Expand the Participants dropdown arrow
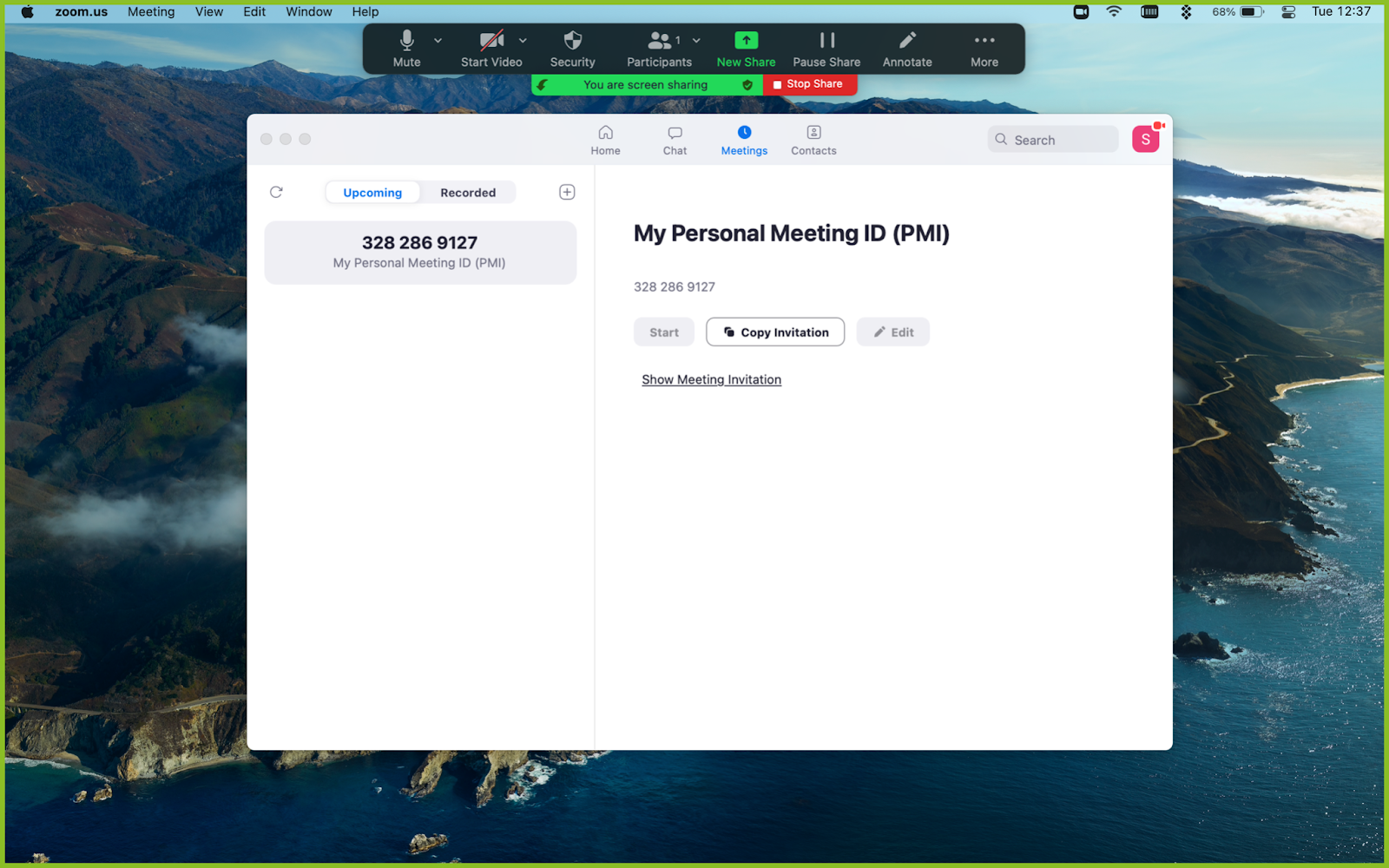 [x=696, y=40]
